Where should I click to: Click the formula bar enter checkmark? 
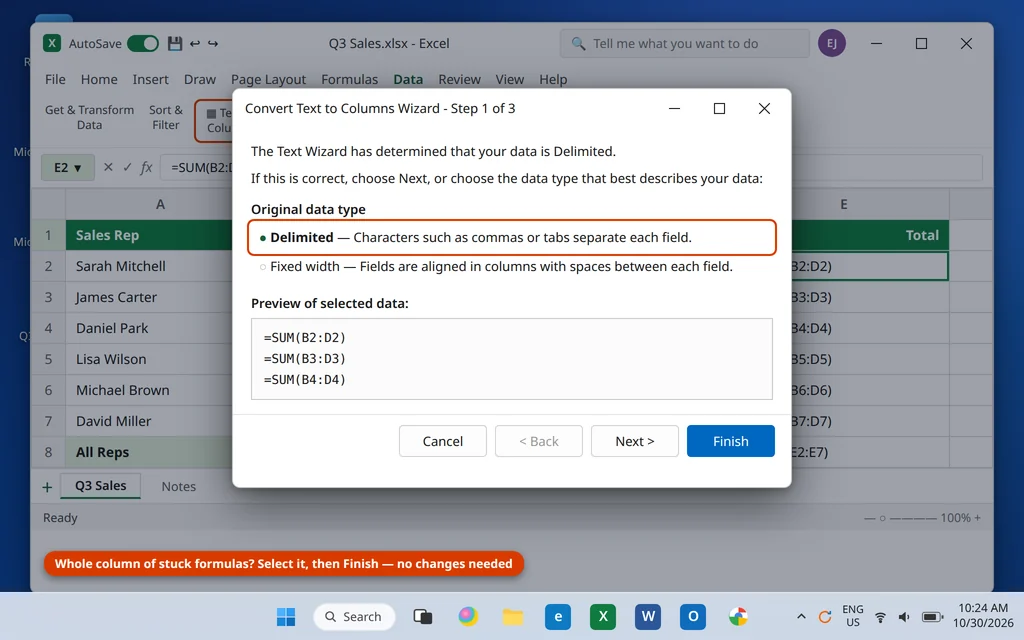point(127,167)
